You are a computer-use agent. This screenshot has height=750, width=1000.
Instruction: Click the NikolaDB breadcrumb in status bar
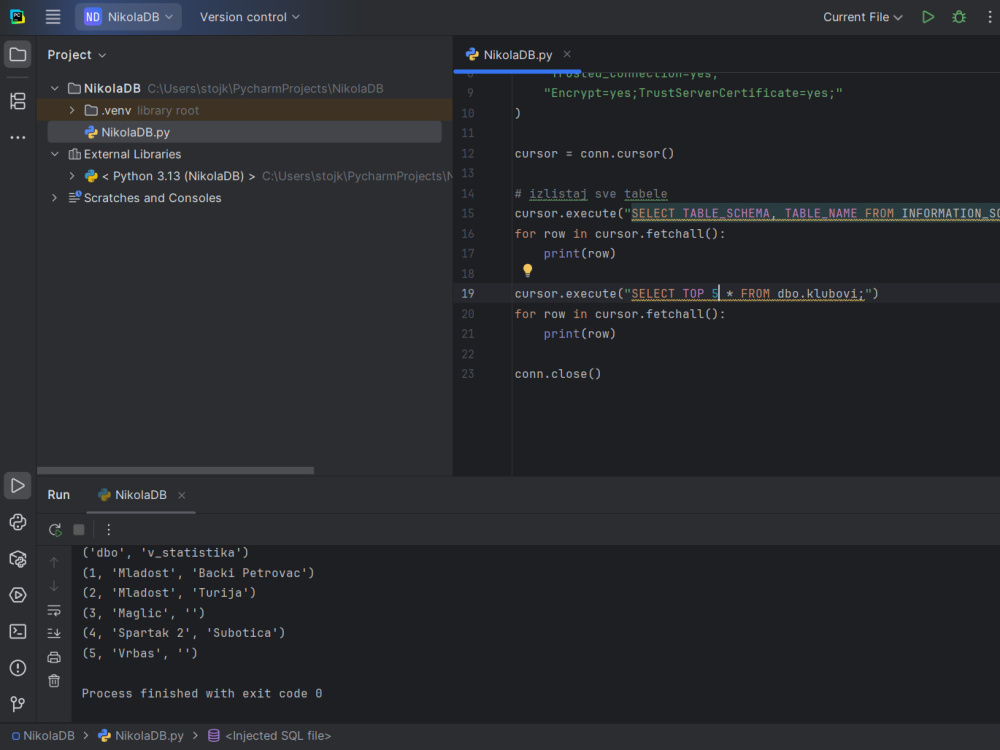[x=43, y=736]
